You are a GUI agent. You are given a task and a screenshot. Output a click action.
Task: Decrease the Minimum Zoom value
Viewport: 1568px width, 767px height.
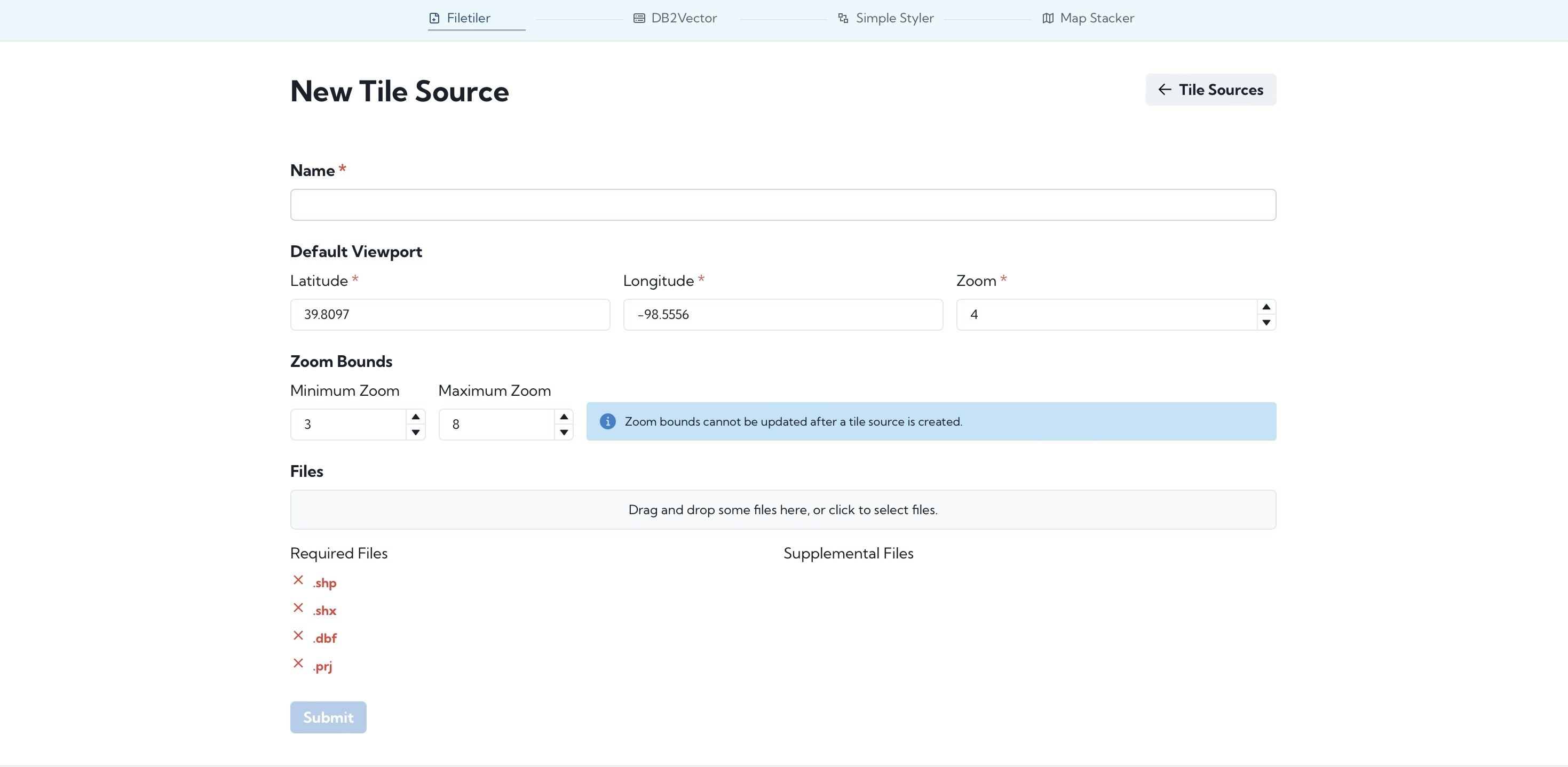point(415,432)
